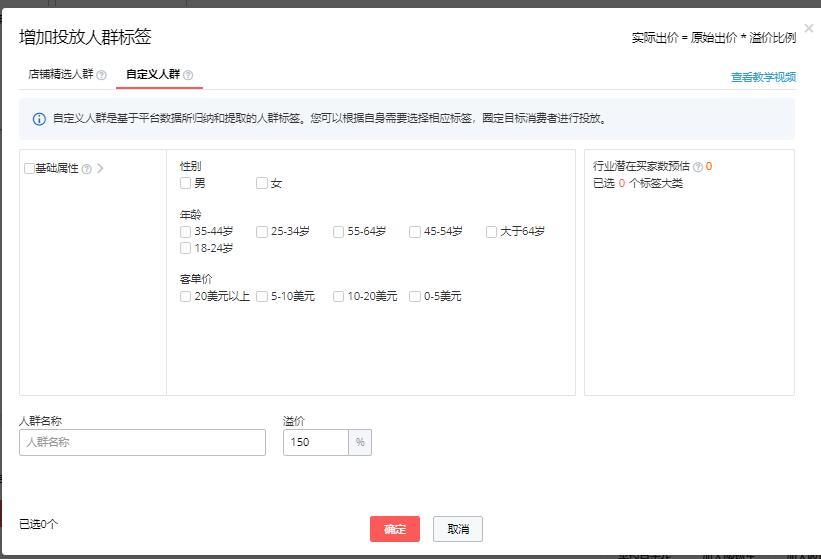821x559 pixels.
Task: Click help icon beside 店铺精选人群 tab
Action: tap(102, 75)
